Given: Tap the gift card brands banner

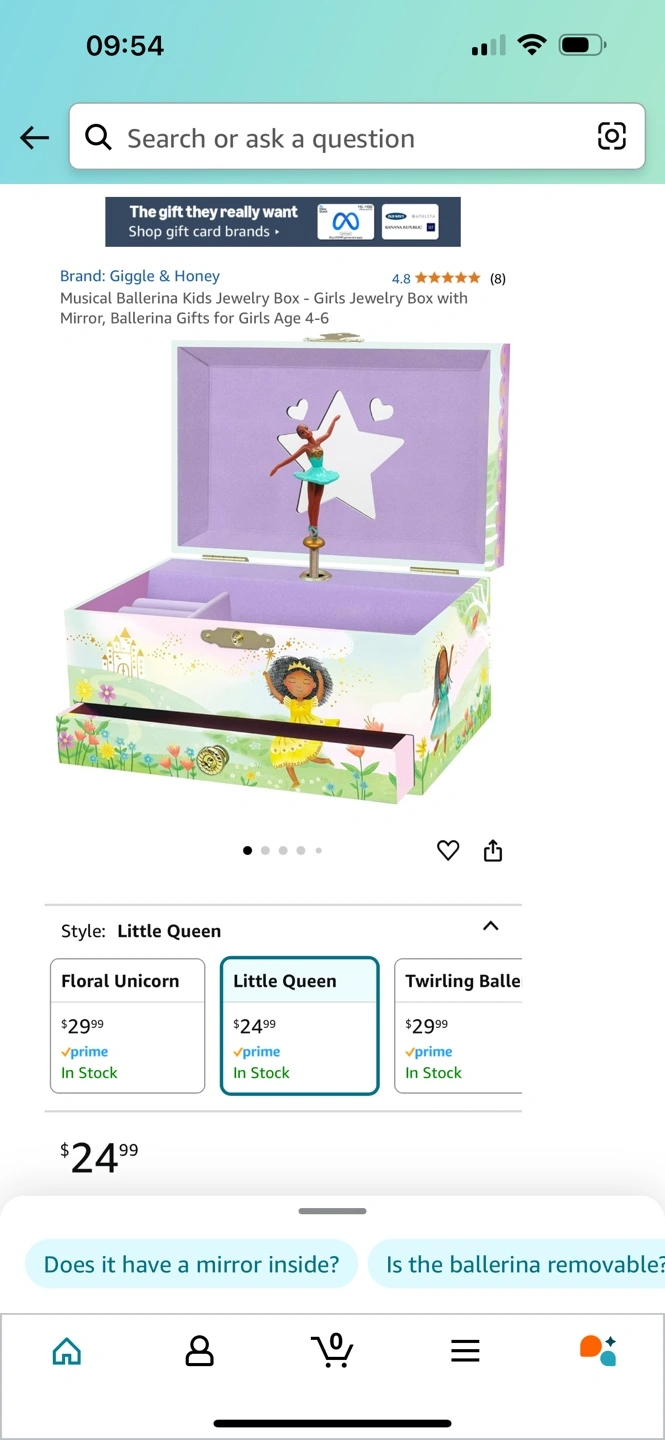Looking at the screenshot, I should pos(283,222).
